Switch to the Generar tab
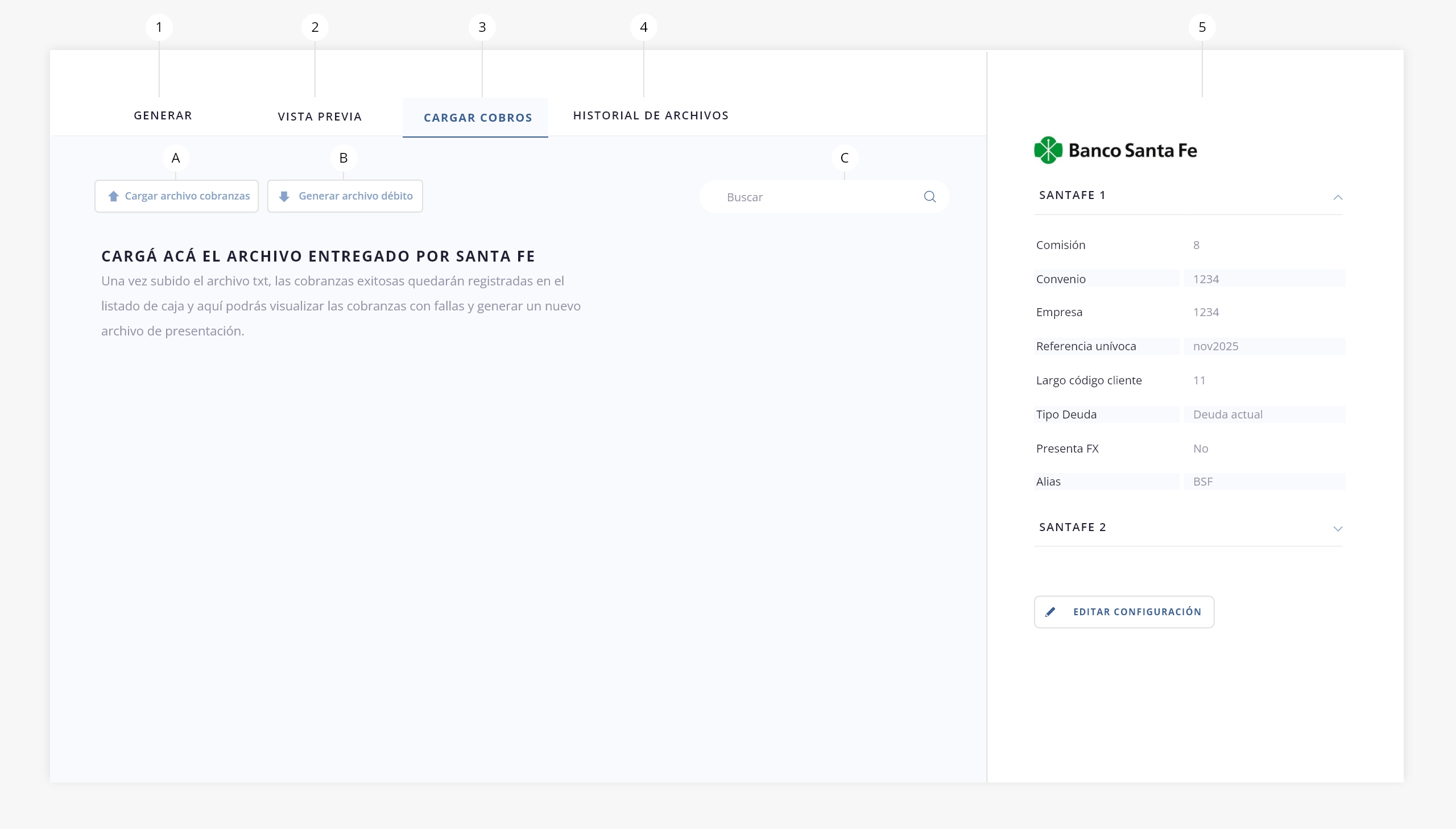Image resolution: width=1456 pixels, height=829 pixels. click(x=163, y=115)
